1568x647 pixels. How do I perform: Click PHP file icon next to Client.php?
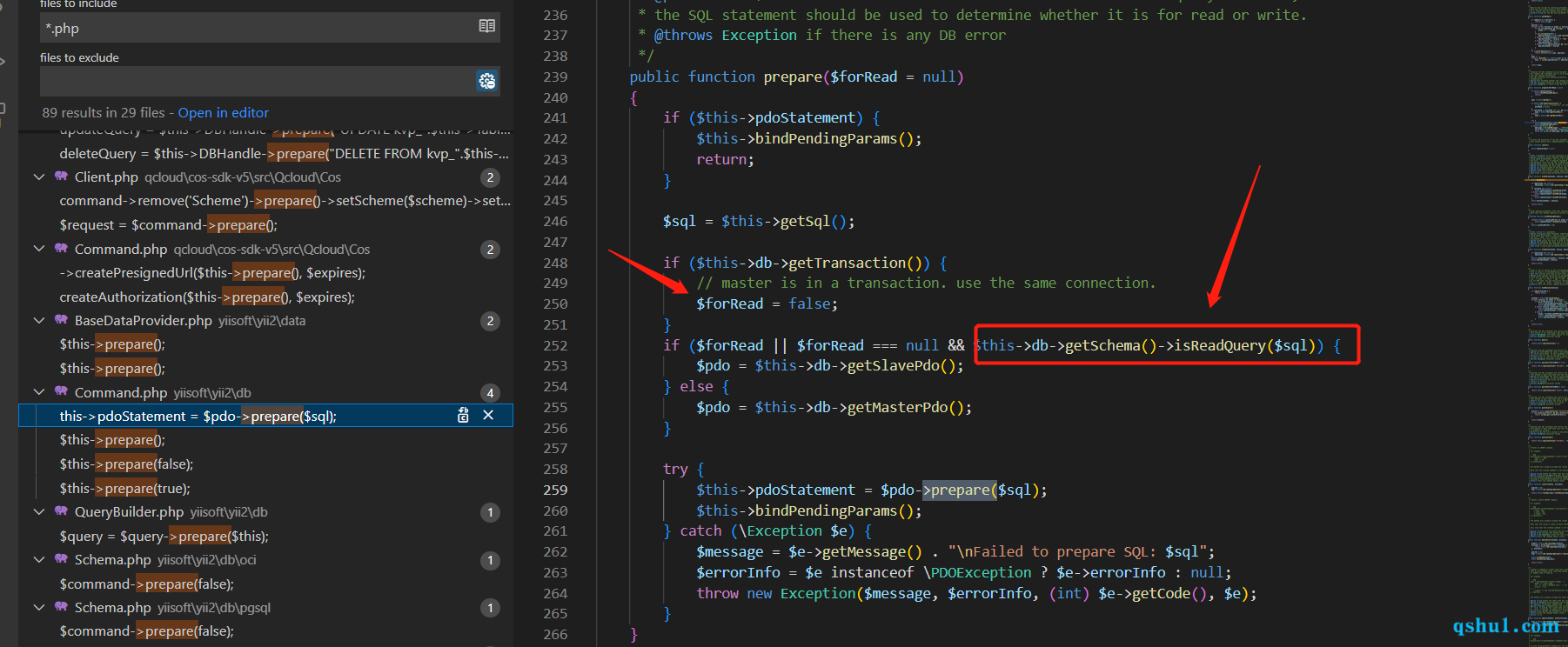[61, 177]
